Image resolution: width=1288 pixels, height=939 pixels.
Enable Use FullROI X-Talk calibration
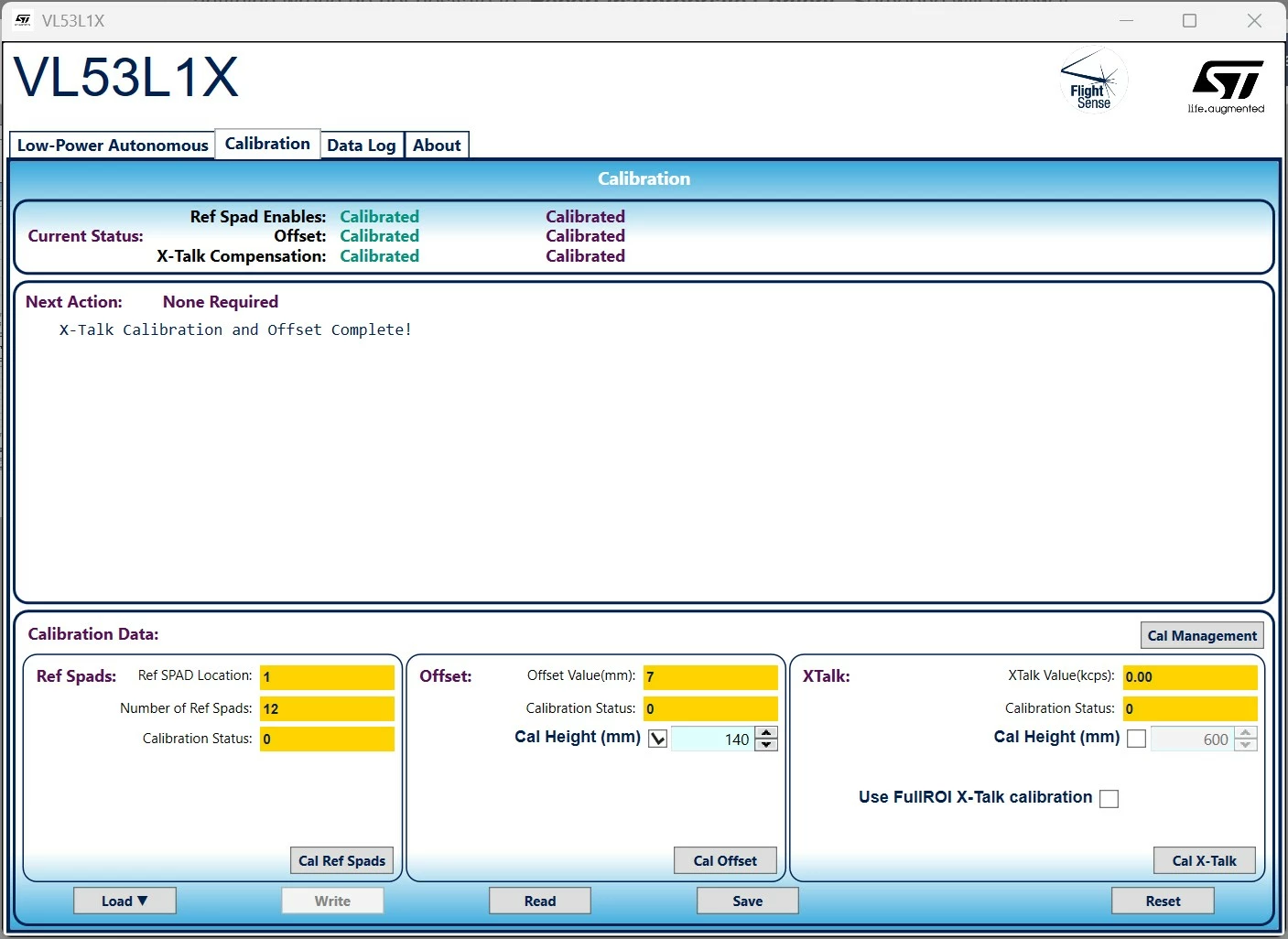point(1109,799)
